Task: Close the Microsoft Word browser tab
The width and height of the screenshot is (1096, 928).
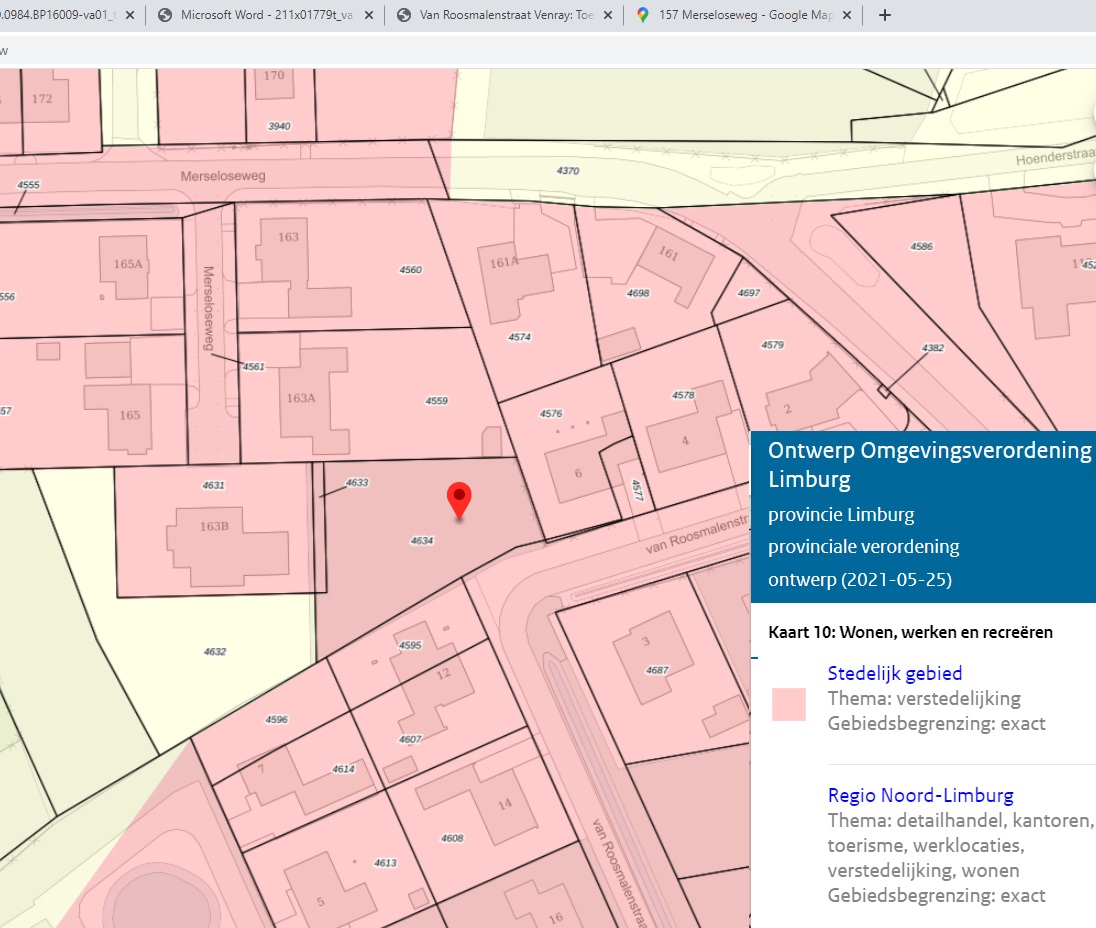Action: coord(368,15)
